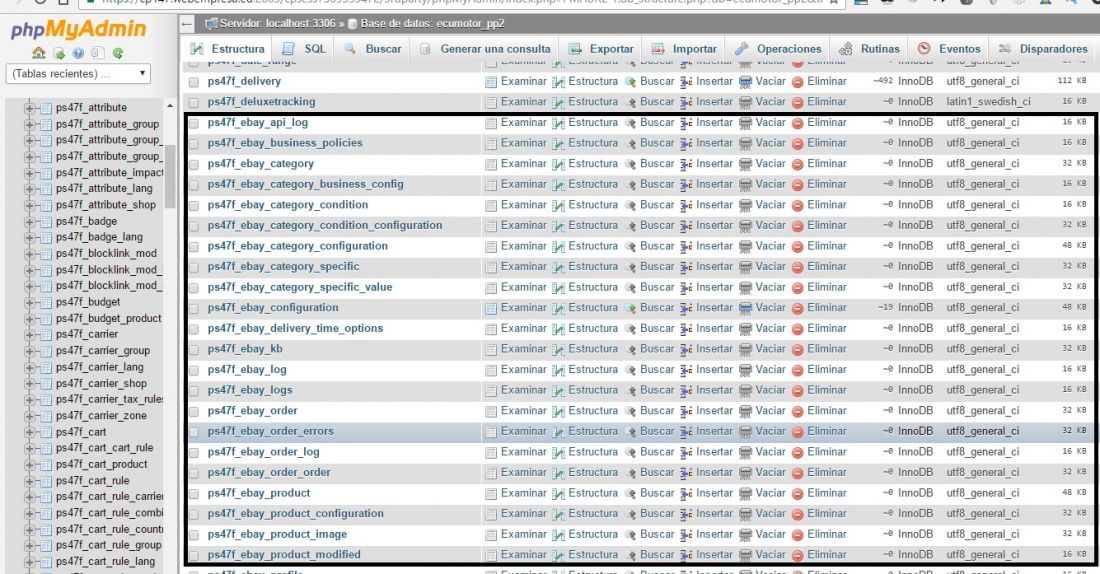Open the Operaciones tab
Screen dimensions: 1100x574
pyautogui.click(x=778, y=49)
